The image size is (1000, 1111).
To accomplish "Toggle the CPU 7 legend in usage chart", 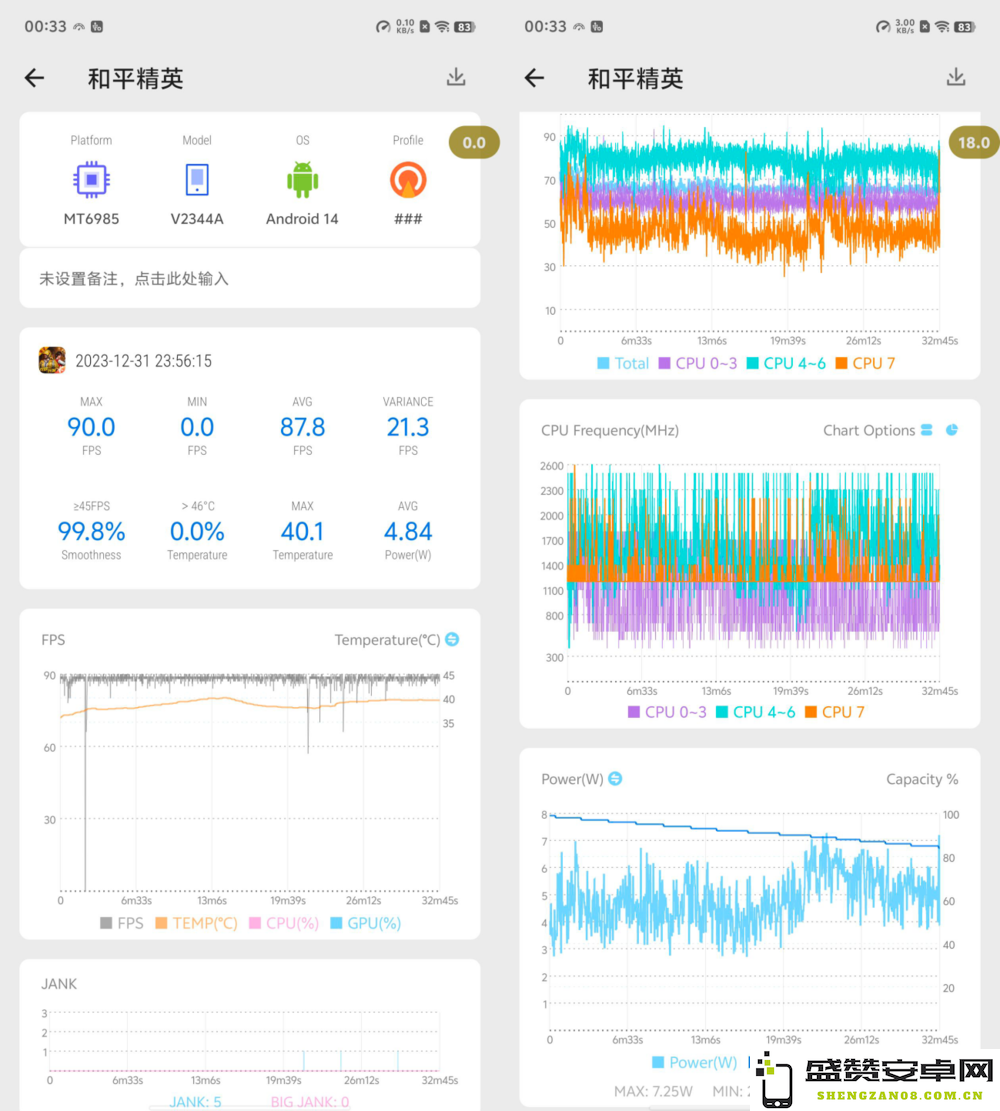I will 865,363.
